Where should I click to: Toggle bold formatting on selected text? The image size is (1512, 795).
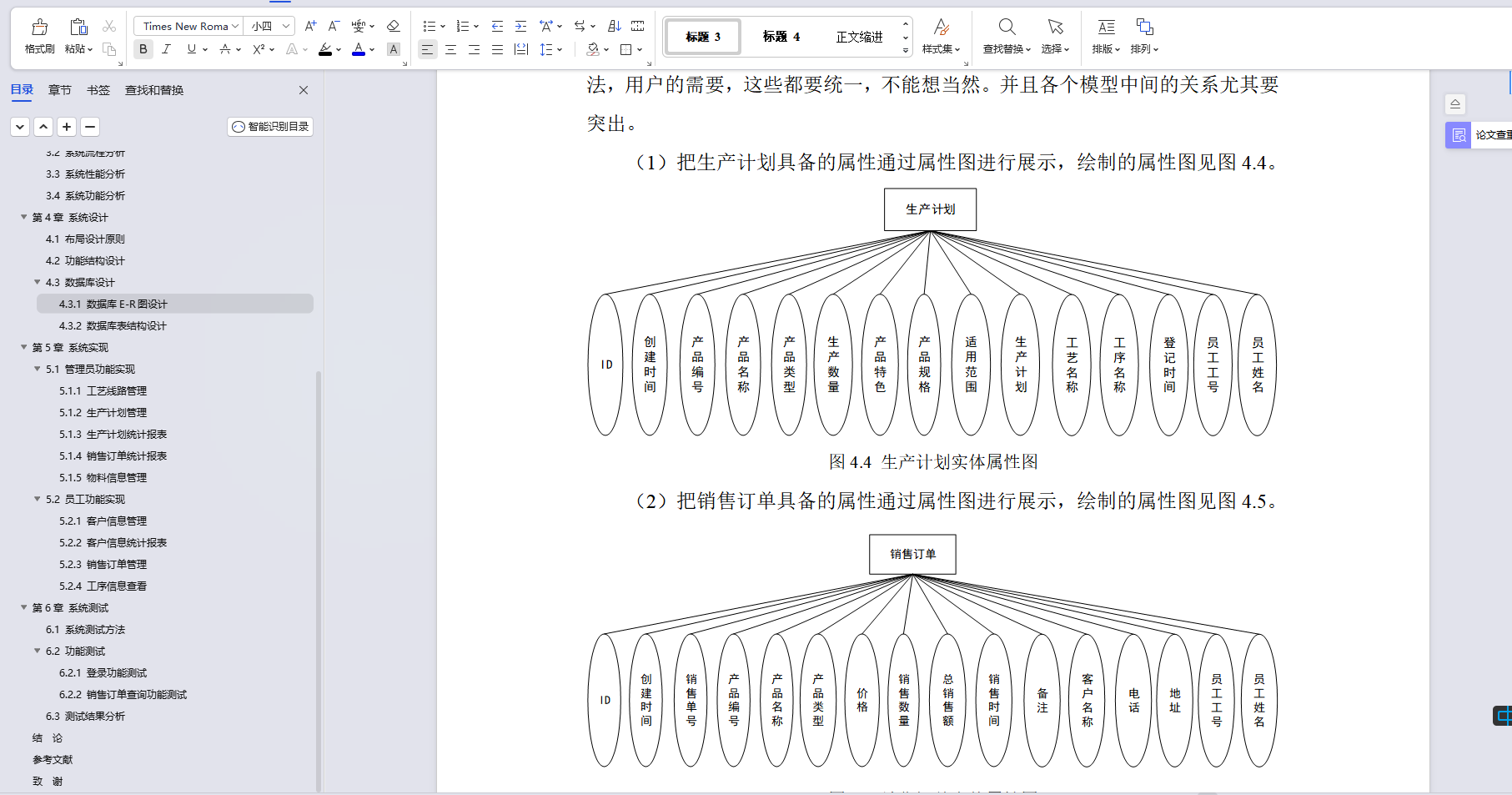(x=143, y=49)
